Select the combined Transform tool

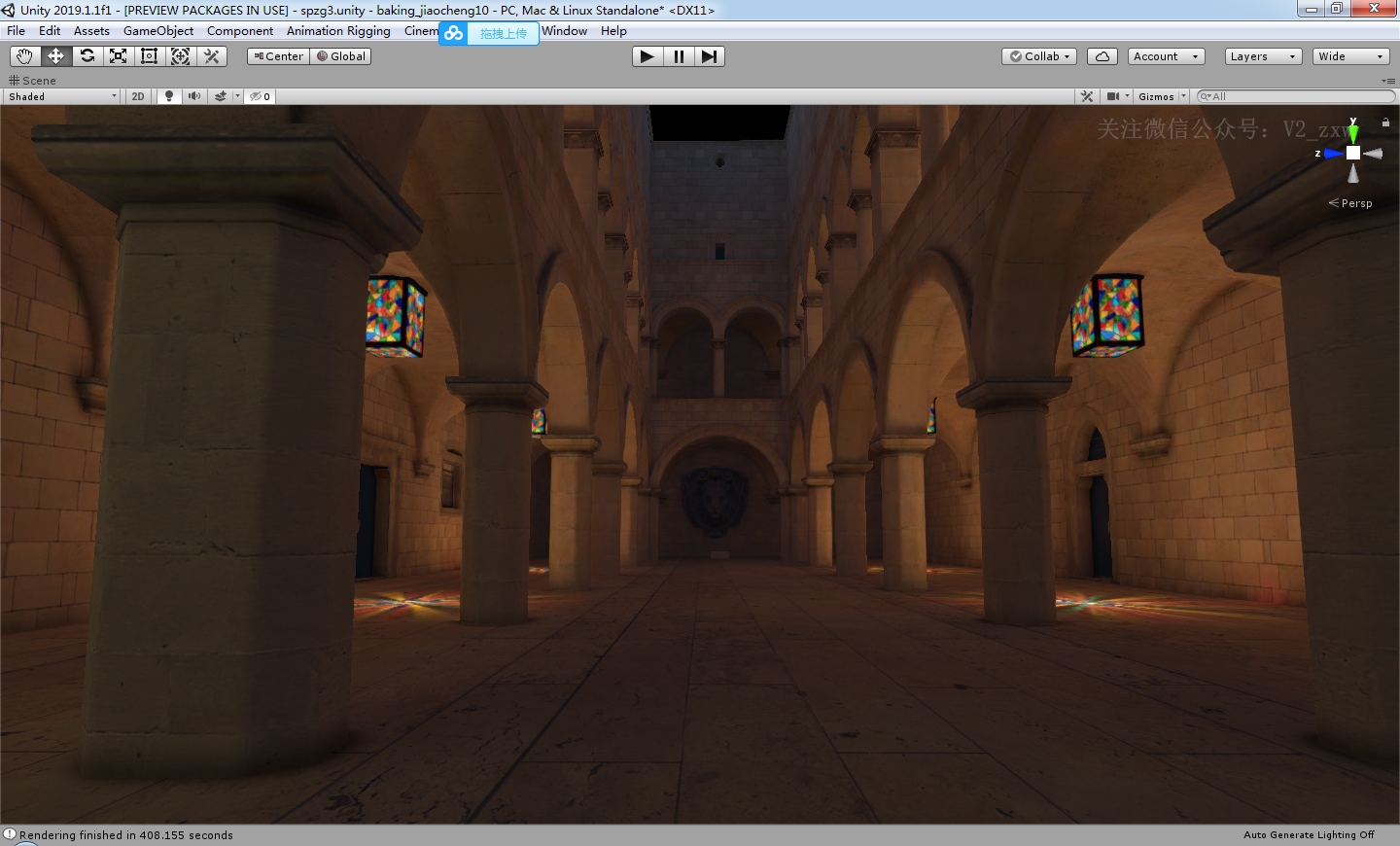[180, 56]
